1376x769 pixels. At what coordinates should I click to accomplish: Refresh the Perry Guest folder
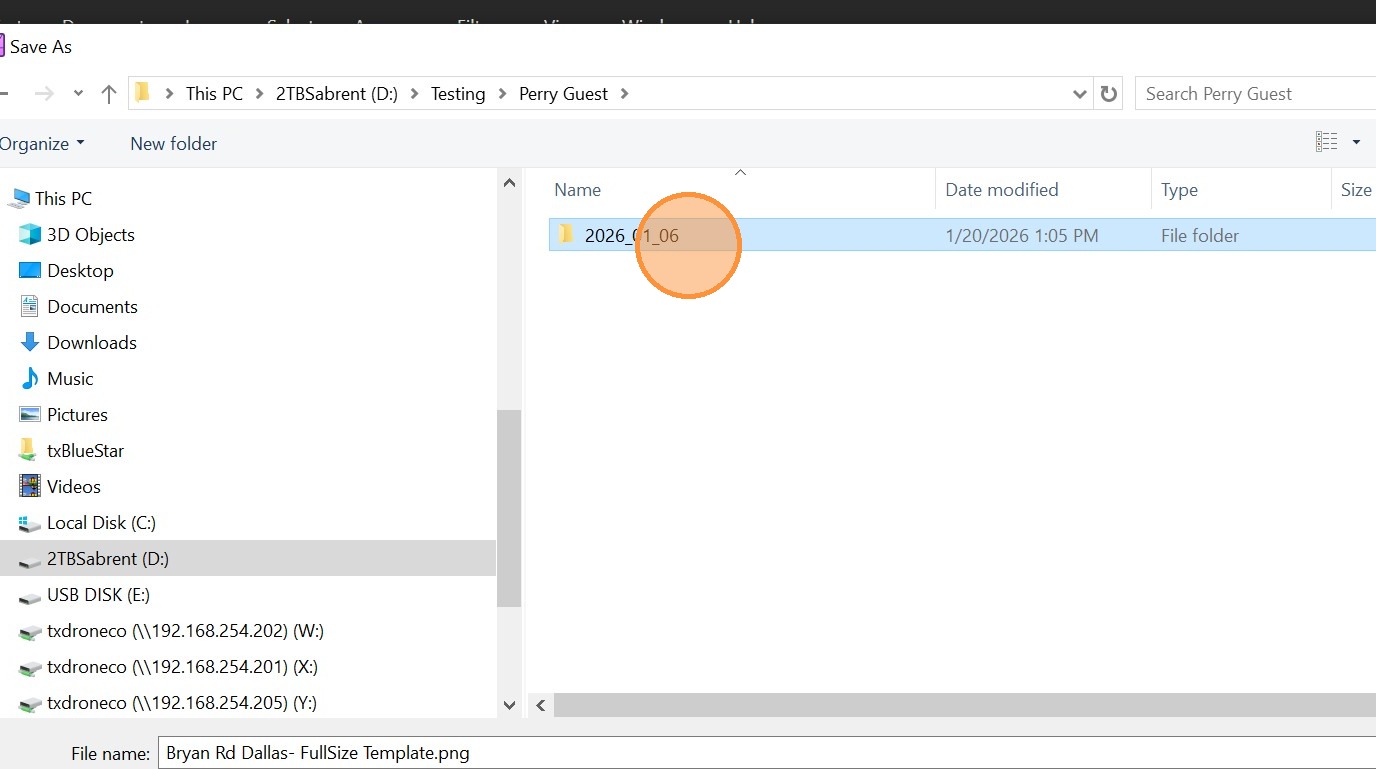click(1108, 94)
